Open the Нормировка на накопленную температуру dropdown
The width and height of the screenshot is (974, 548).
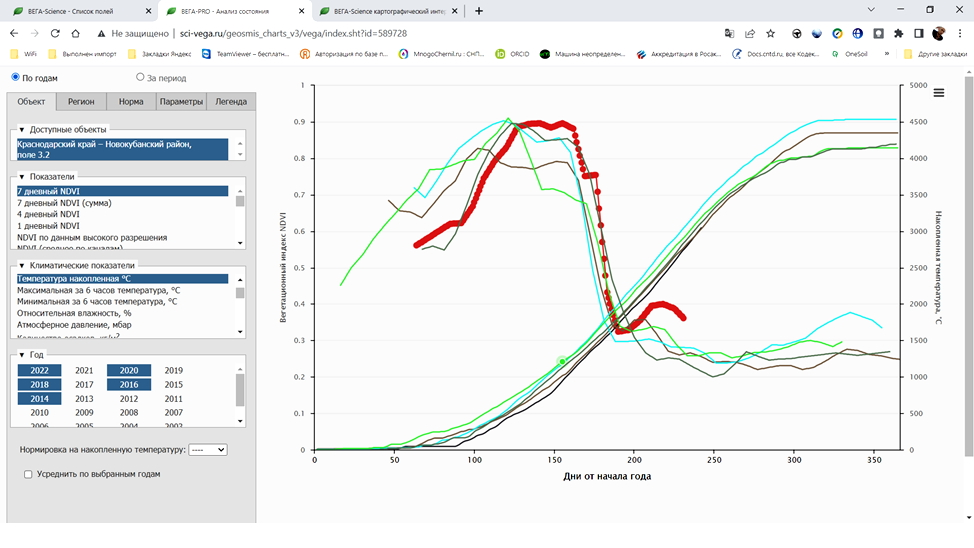point(207,450)
